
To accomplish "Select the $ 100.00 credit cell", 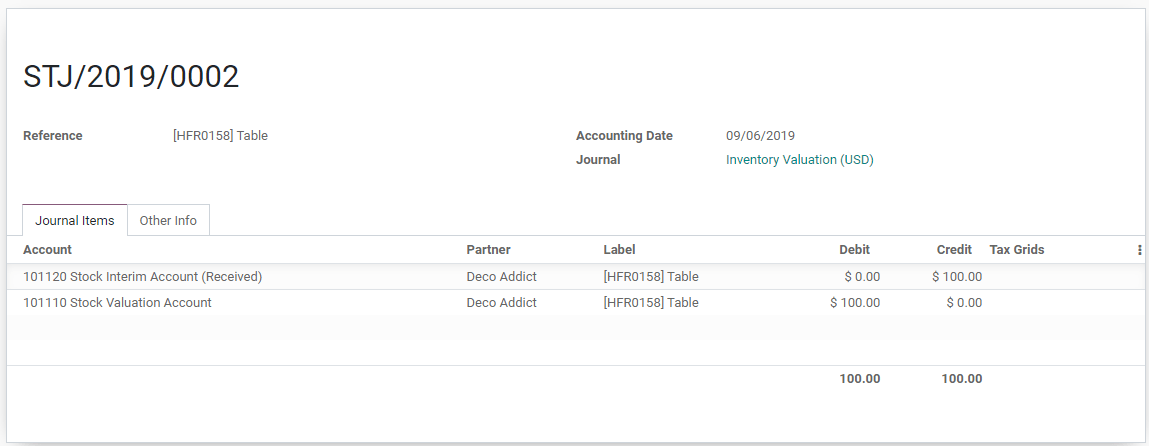I will click(956, 277).
